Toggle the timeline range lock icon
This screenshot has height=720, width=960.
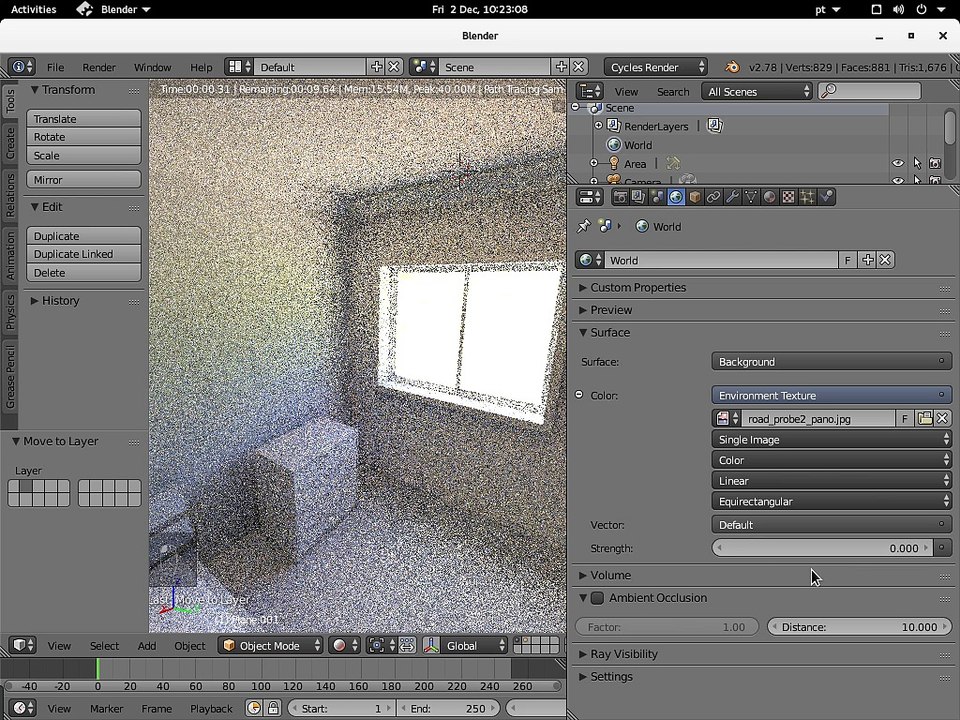coord(273,708)
